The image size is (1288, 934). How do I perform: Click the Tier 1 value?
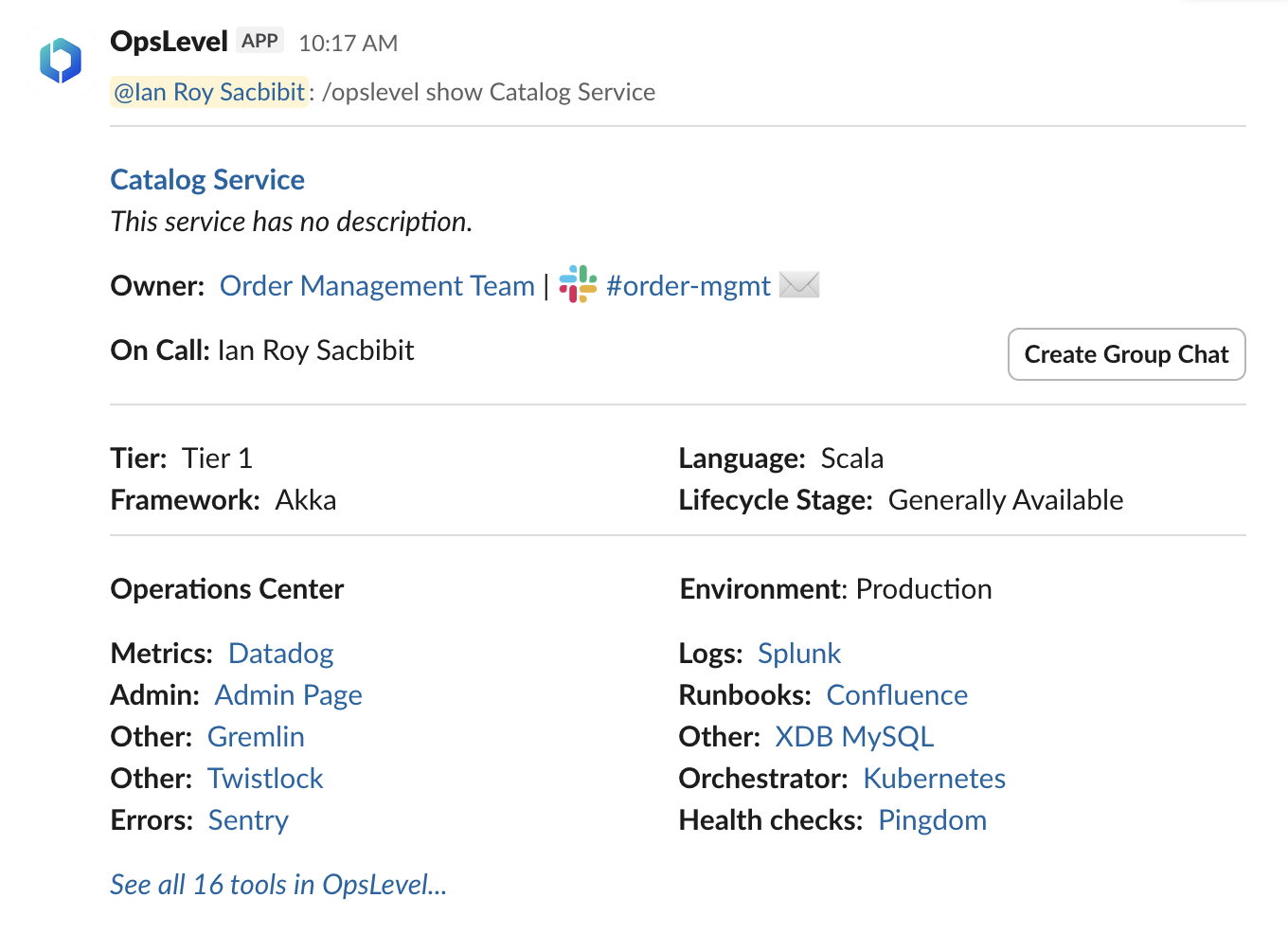(217, 458)
